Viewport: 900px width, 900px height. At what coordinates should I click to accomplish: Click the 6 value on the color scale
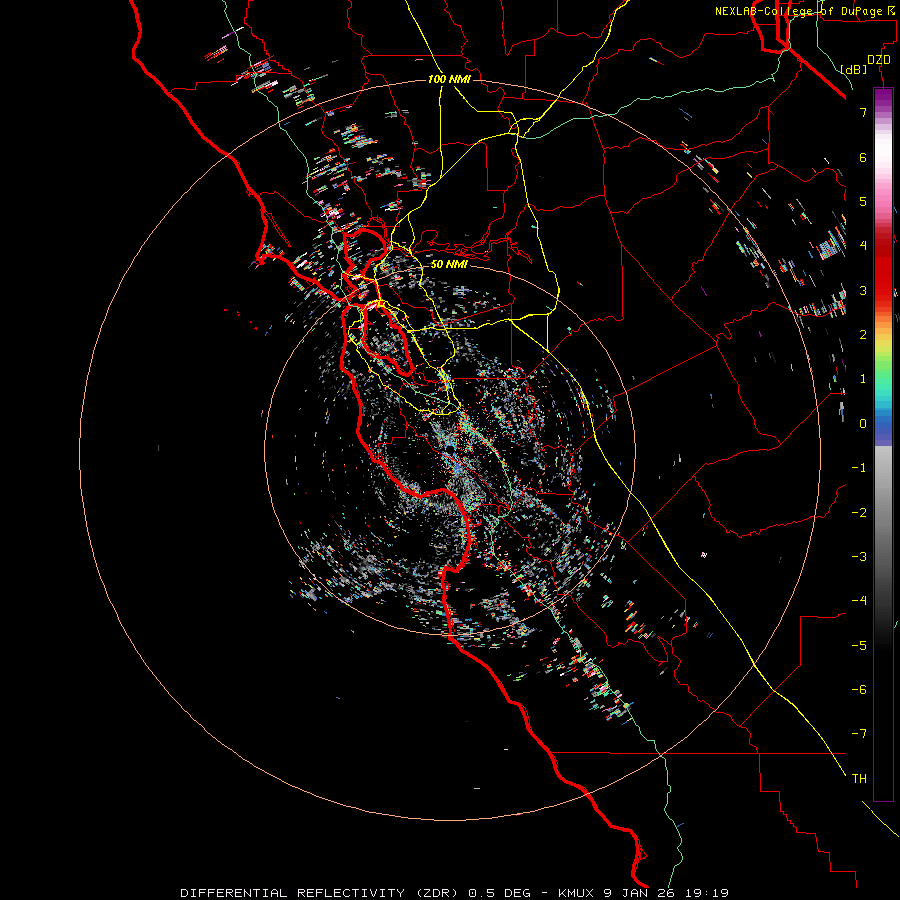click(x=863, y=157)
